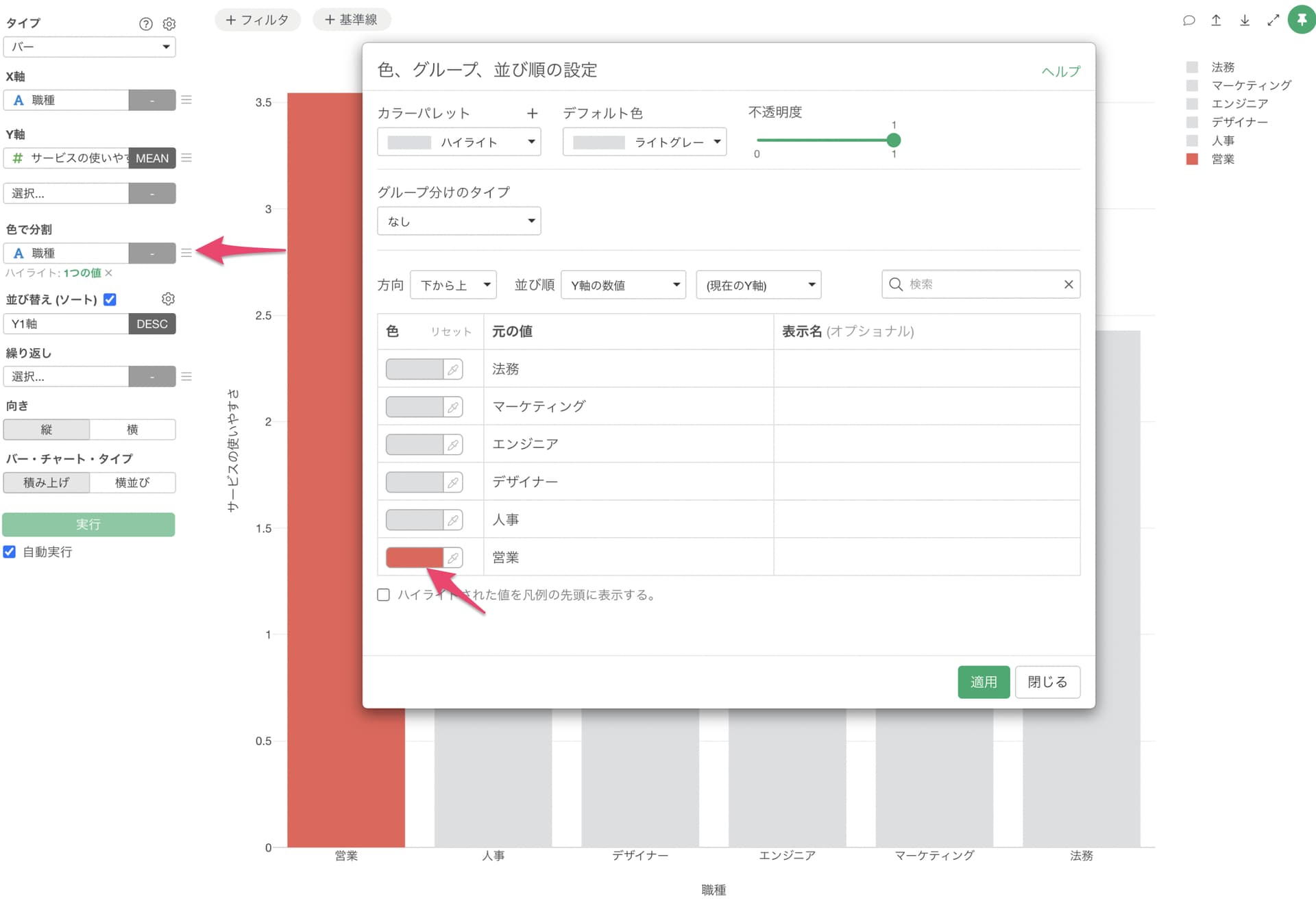
Task: Click the ヘルプ link in dialog
Action: pos(1060,71)
